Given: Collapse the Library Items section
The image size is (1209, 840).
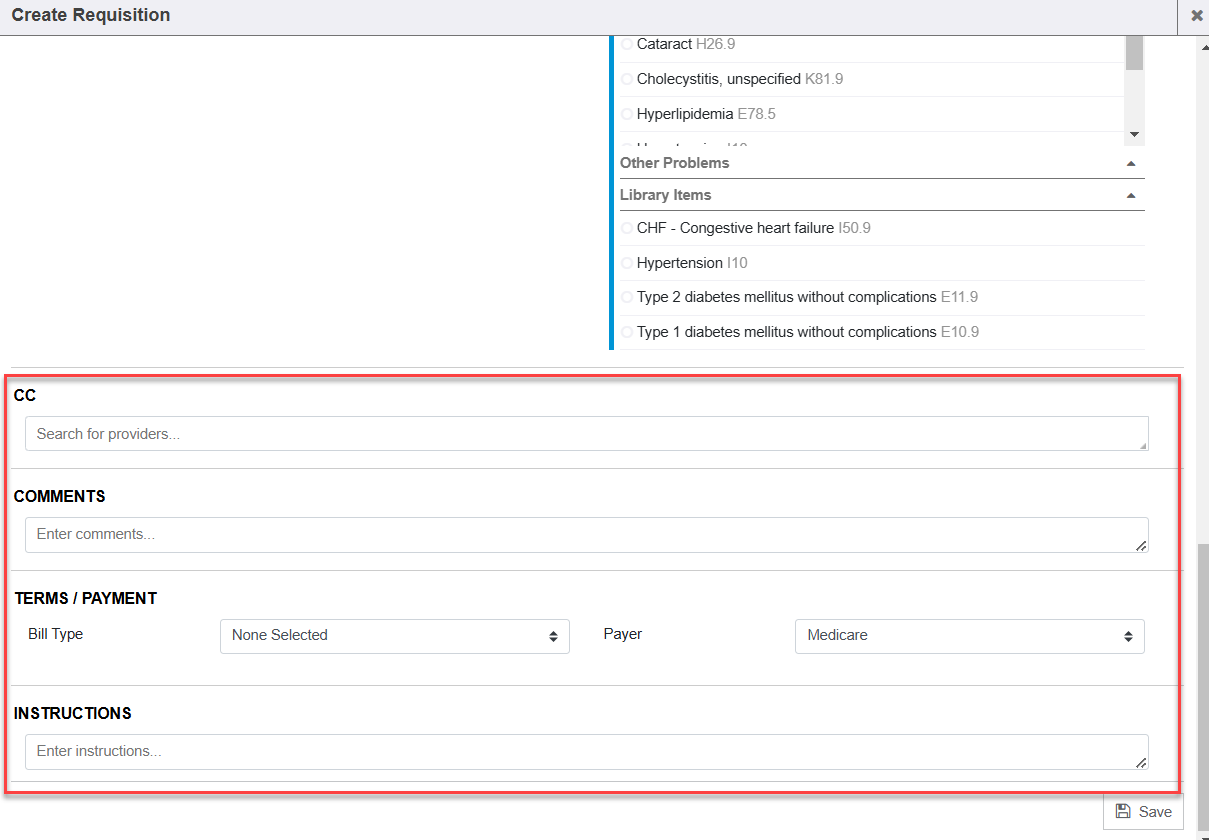Looking at the screenshot, I should click(x=1131, y=195).
